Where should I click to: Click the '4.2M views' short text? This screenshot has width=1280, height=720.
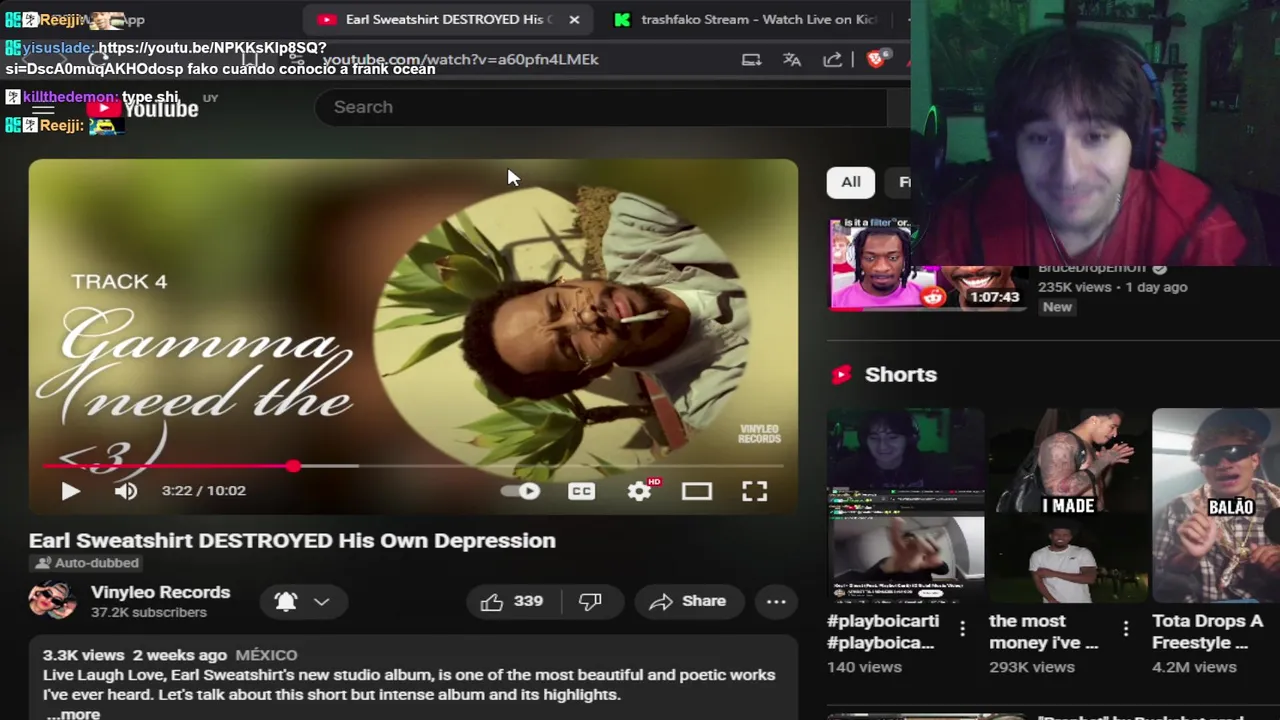click(1194, 667)
